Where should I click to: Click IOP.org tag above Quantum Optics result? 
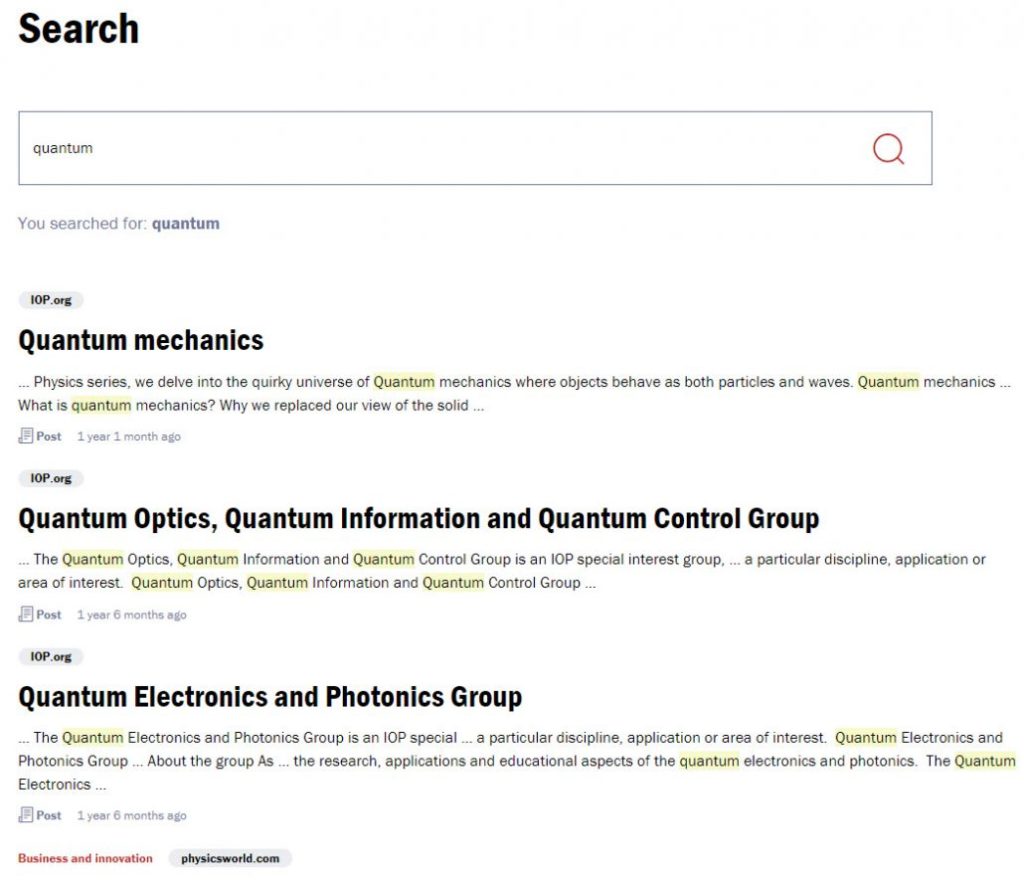click(x=50, y=479)
